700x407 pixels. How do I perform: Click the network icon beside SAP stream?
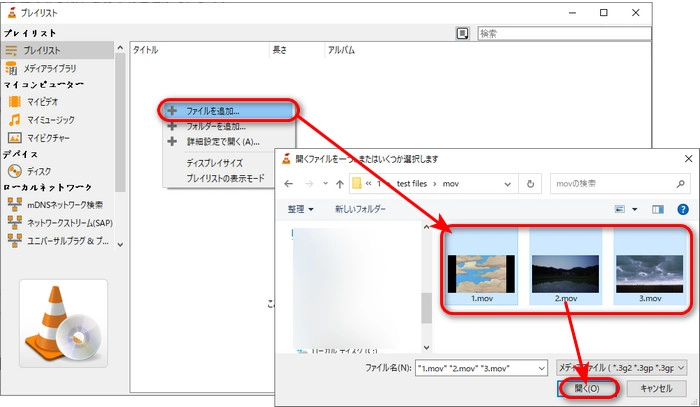15,222
